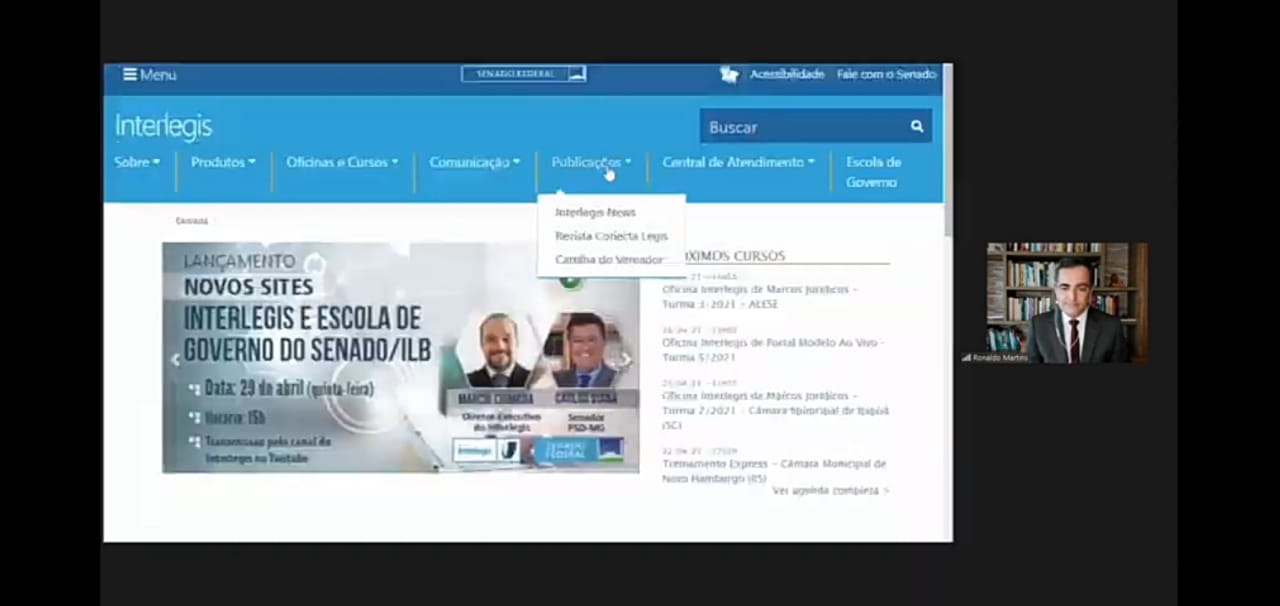The width and height of the screenshot is (1280, 606).
Task: Click the Interlegis site logo
Action: pyautogui.click(x=163, y=125)
